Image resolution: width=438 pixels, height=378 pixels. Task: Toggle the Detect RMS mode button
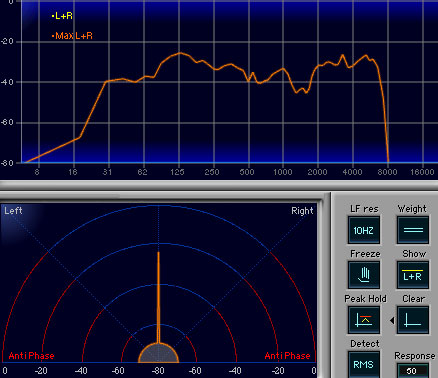(364, 364)
